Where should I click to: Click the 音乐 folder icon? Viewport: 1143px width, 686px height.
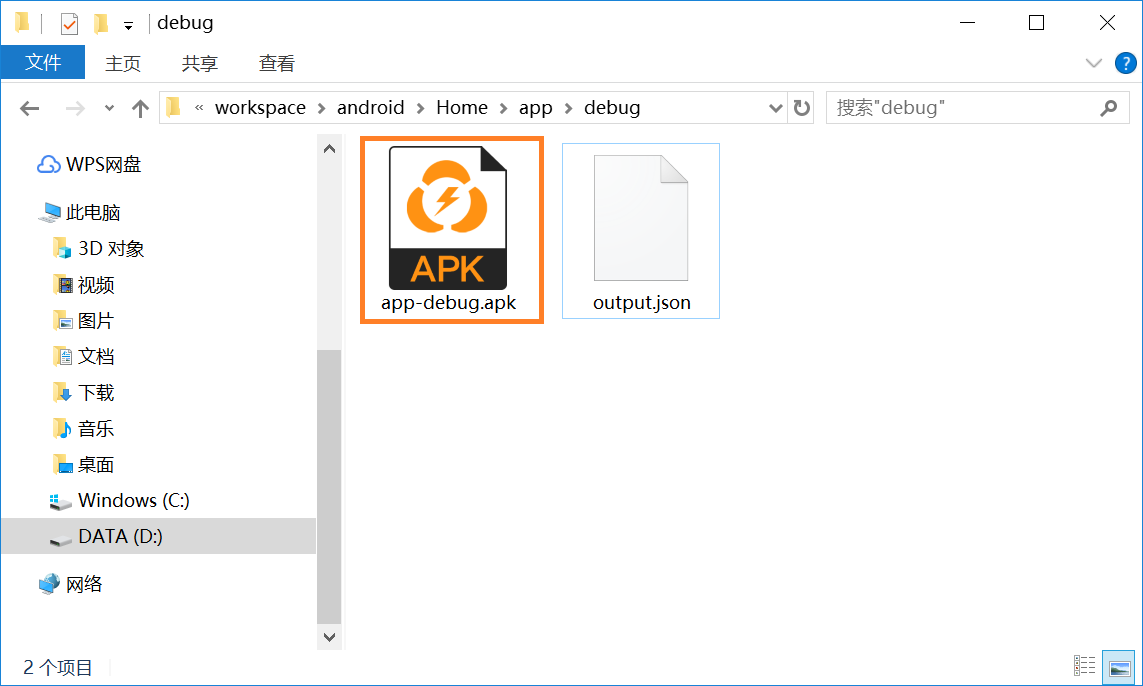click(63, 429)
